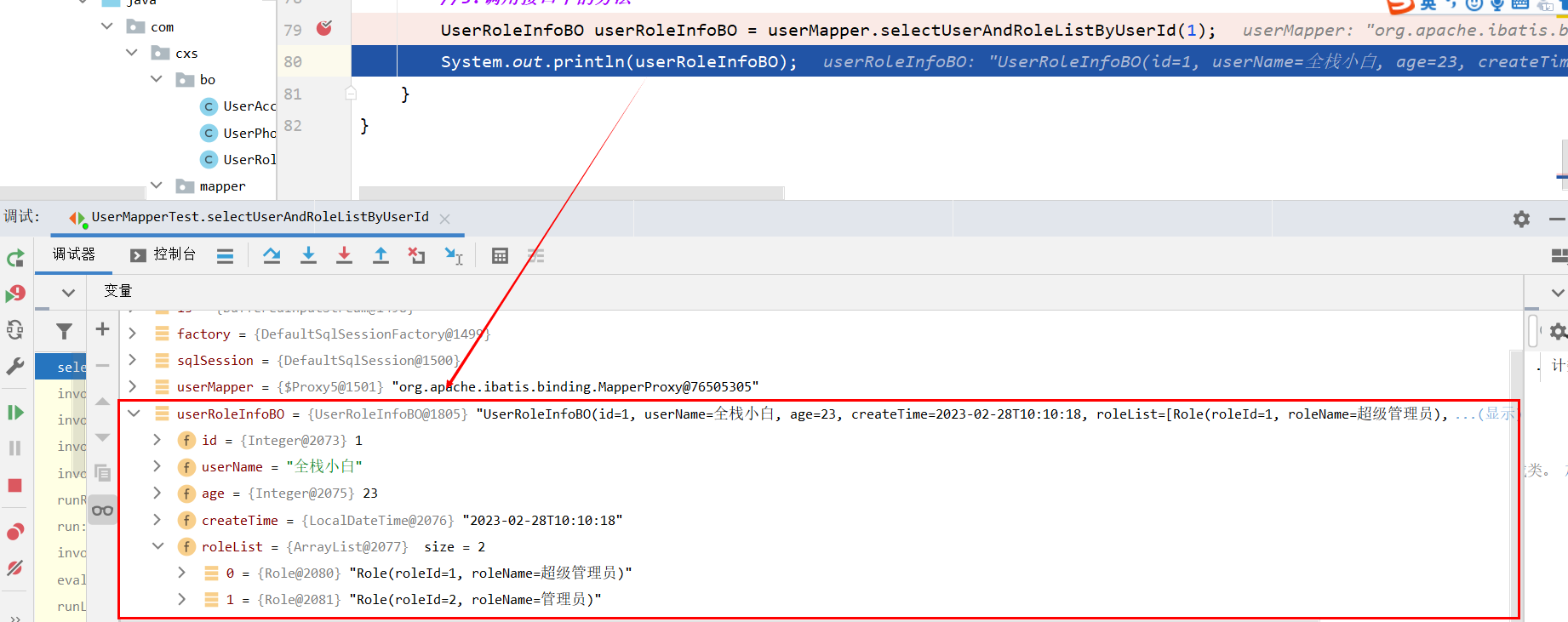Expand the age field node
1568x622 pixels.
point(157,493)
